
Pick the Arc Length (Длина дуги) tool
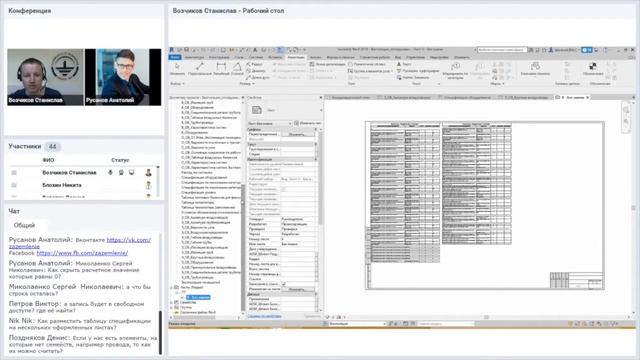coord(257,77)
